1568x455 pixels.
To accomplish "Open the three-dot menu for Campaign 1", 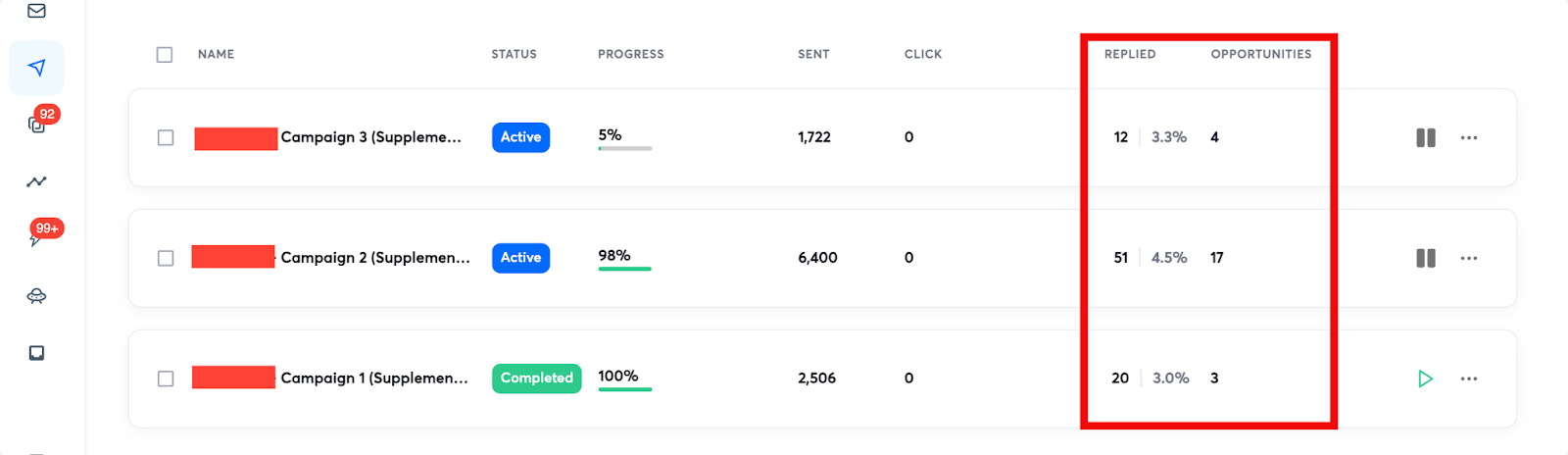I will tap(1469, 379).
